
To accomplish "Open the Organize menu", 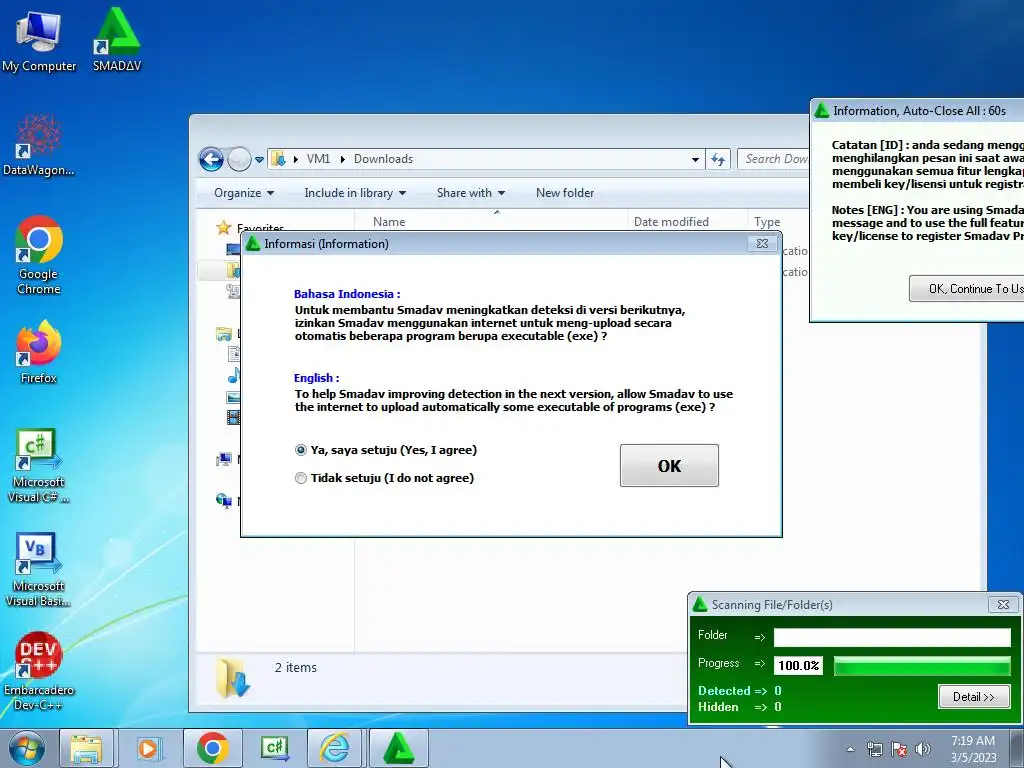I will click(244, 193).
